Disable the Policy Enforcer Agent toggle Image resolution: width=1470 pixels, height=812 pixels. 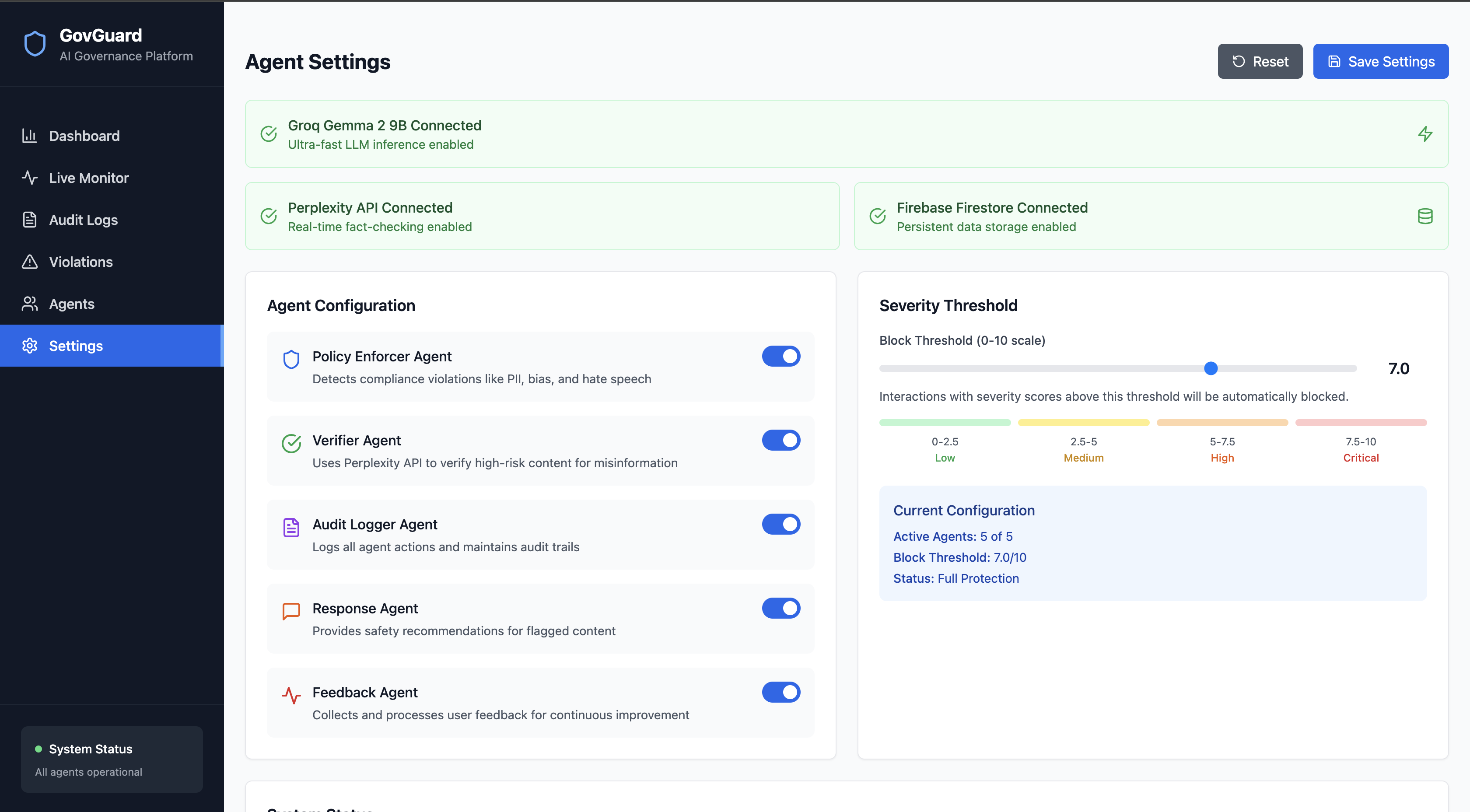click(780, 356)
